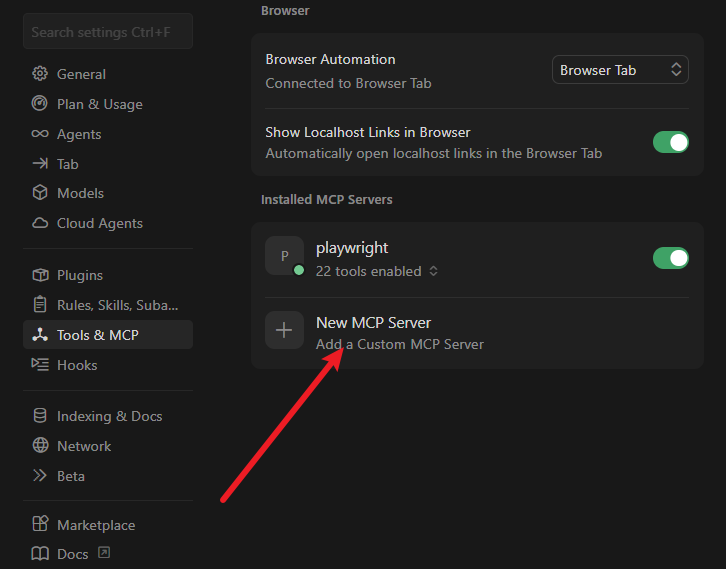Click the Connected to Browser Tab status text
This screenshot has width=726, height=569.
(x=348, y=83)
